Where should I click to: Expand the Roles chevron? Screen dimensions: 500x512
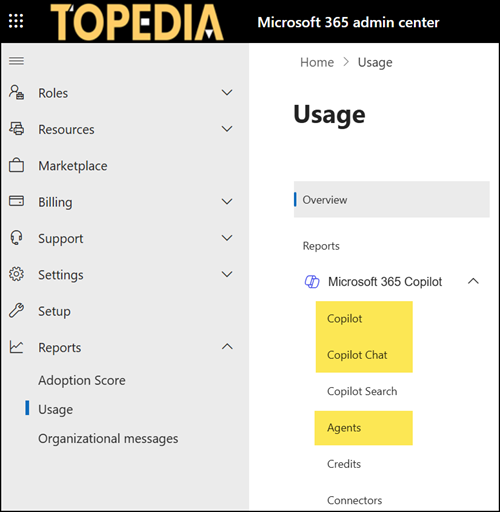227,92
